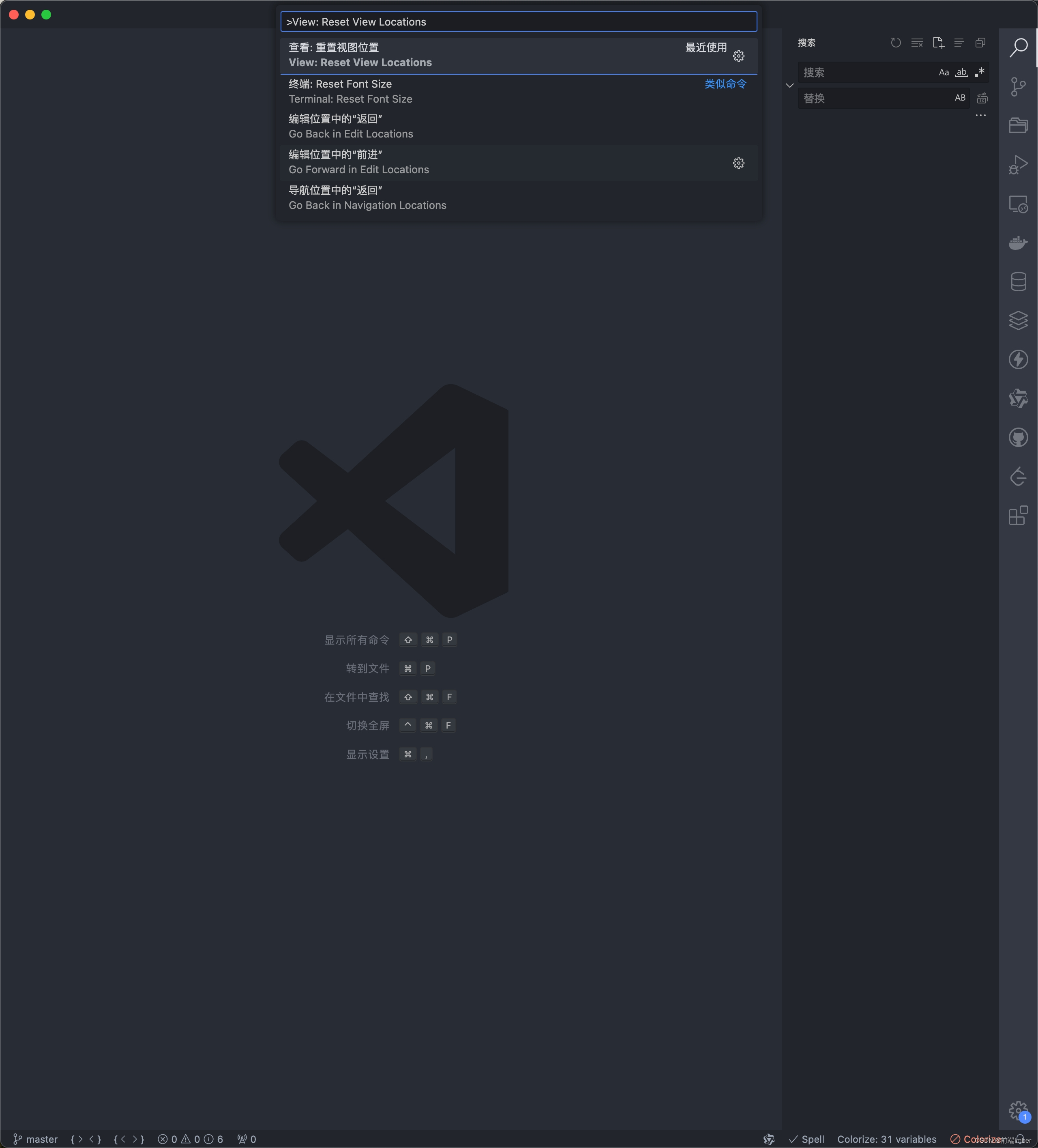Viewport: 1038px width, 1148px height.
Task: Toggle Use Regular Expression option
Action: 979,72
